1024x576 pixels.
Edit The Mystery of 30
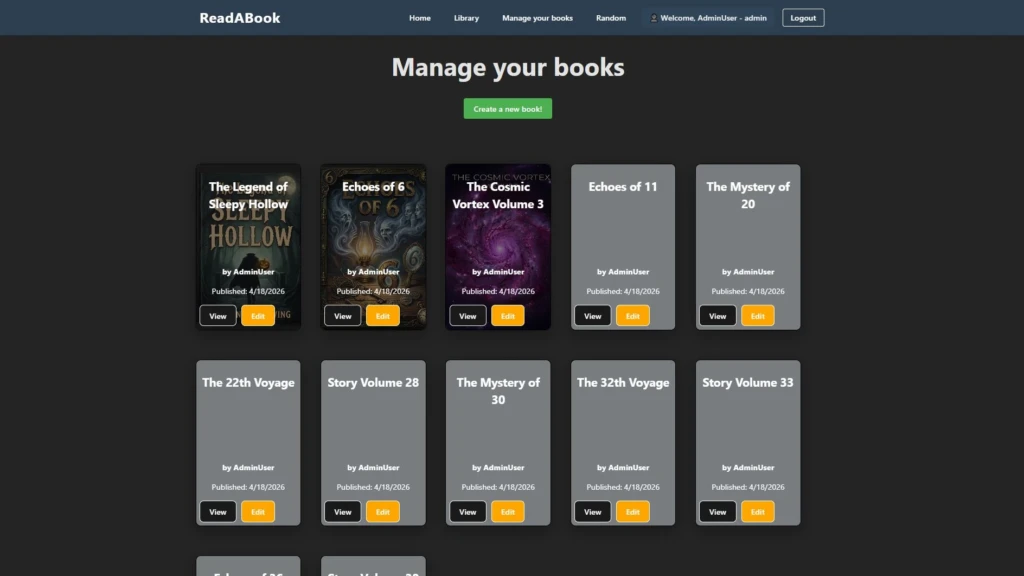tap(508, 511)
